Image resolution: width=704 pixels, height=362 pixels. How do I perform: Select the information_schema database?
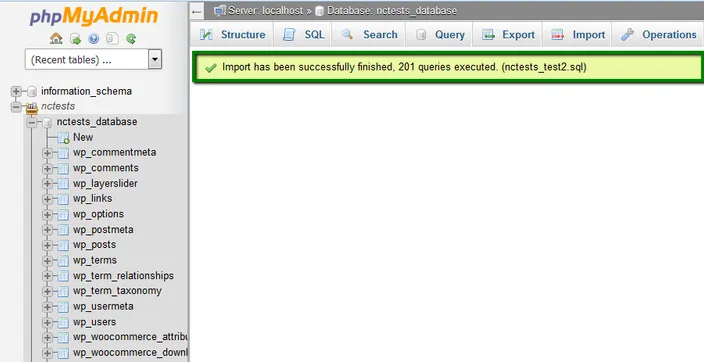(86, 91)
